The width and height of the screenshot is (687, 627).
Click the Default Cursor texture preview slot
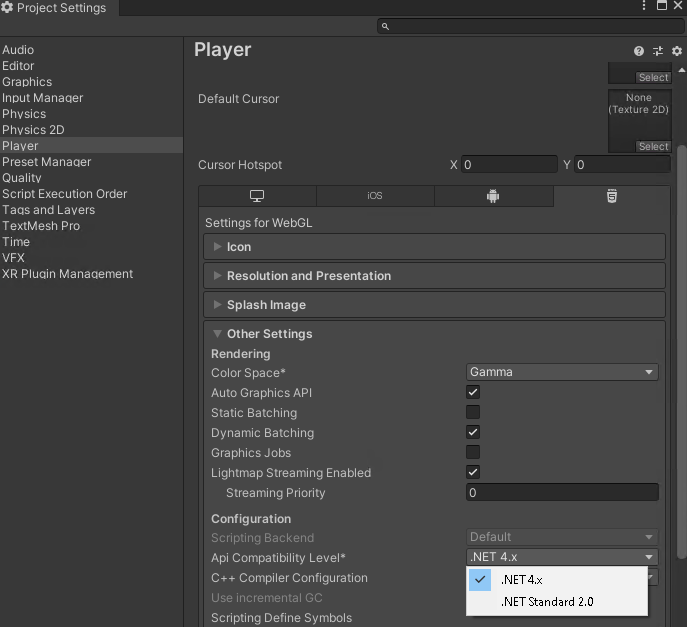pos(640,121)
